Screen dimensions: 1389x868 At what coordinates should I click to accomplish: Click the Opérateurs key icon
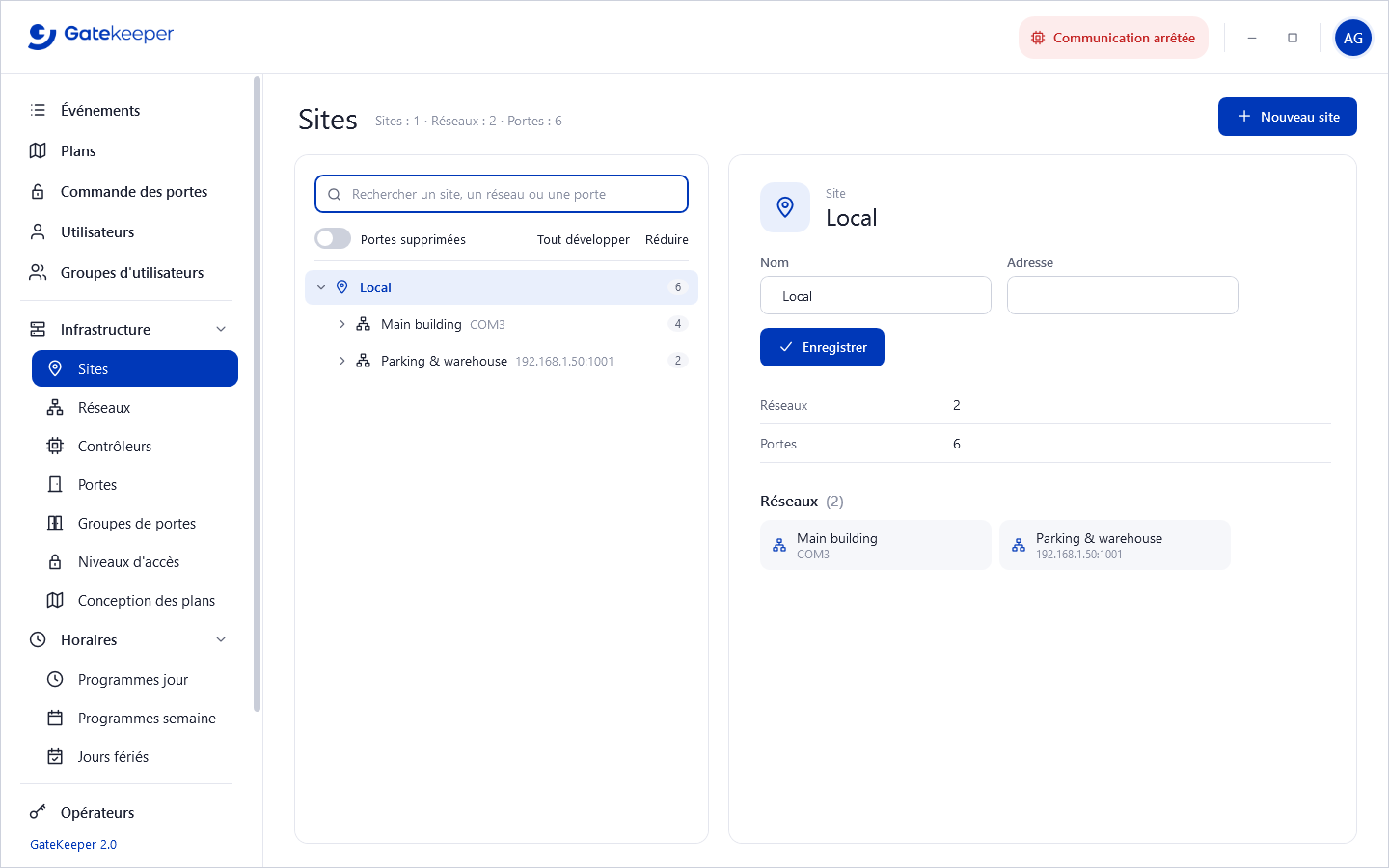tap(38, 812)
